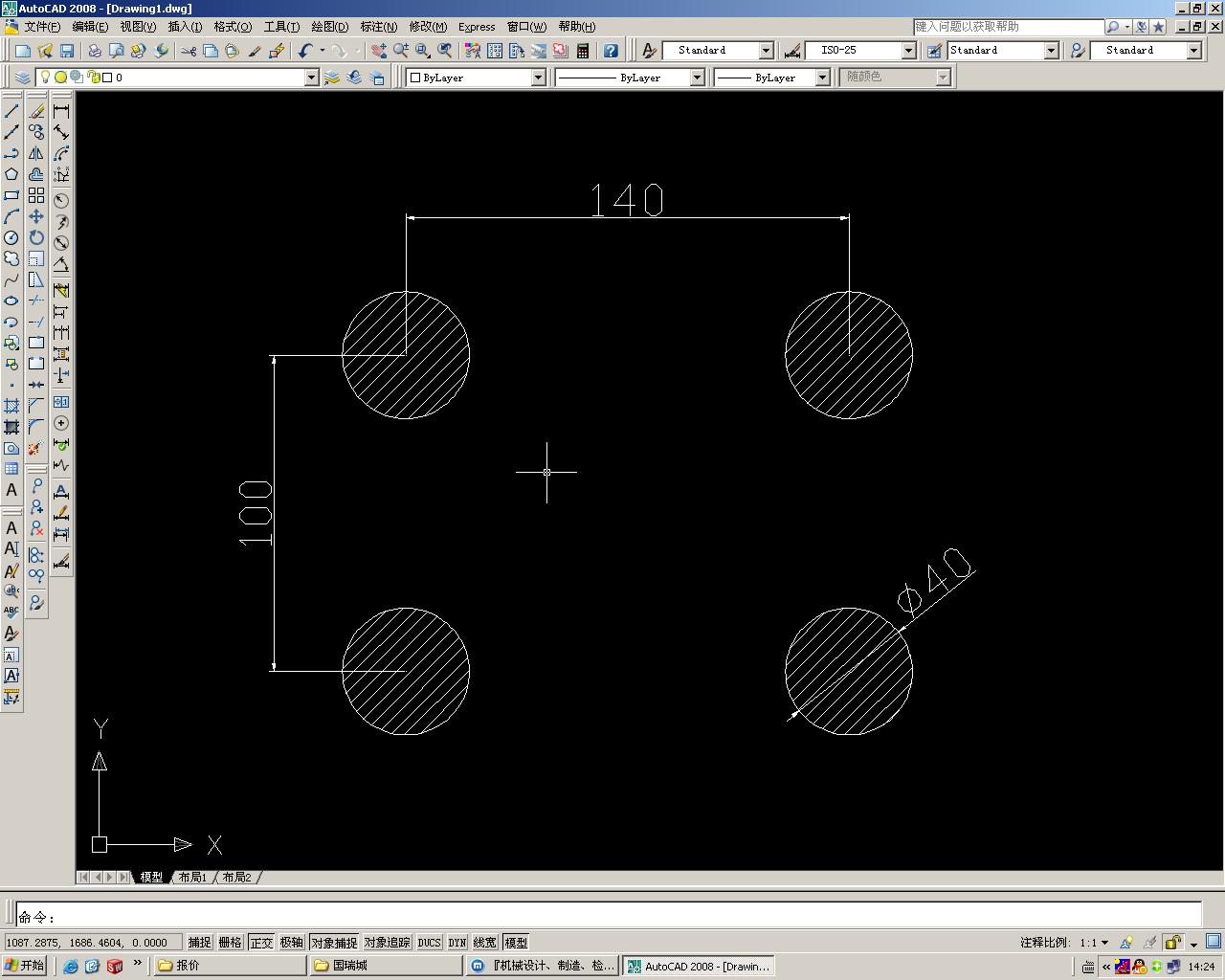
Task: Select the Mirror tool
Action: point(36,153)
